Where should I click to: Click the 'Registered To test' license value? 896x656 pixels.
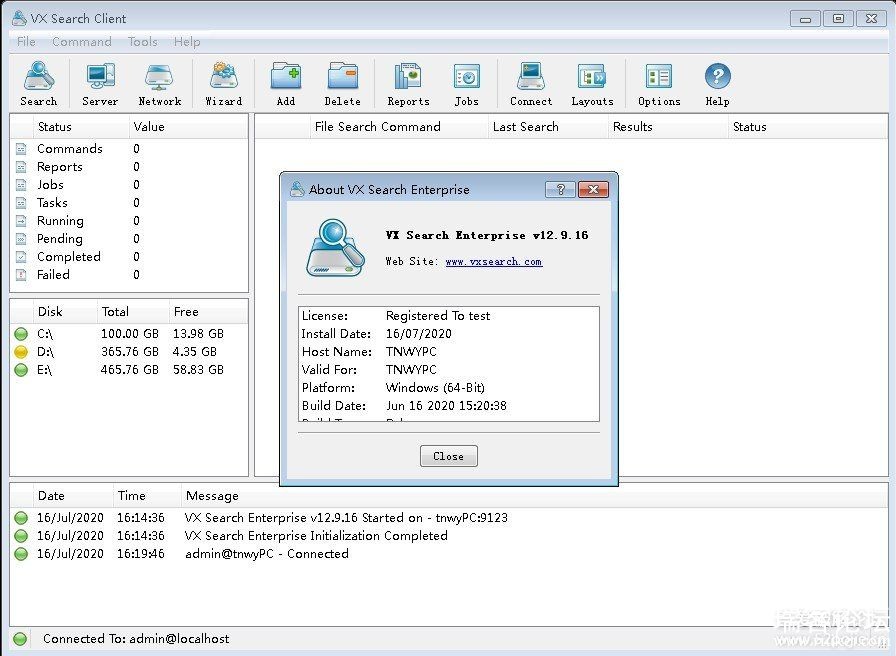pyautogui.click(x=438, y=316)
